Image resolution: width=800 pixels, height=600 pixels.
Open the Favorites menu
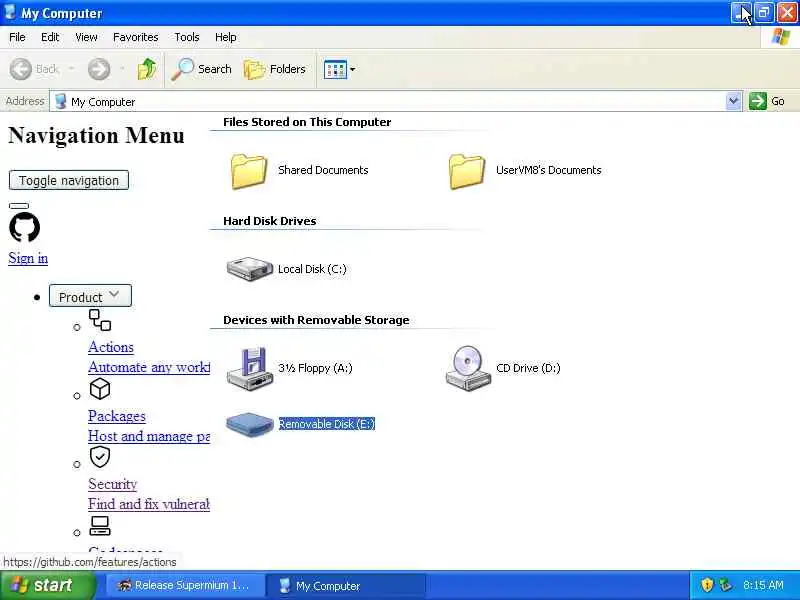click(136, 37)
